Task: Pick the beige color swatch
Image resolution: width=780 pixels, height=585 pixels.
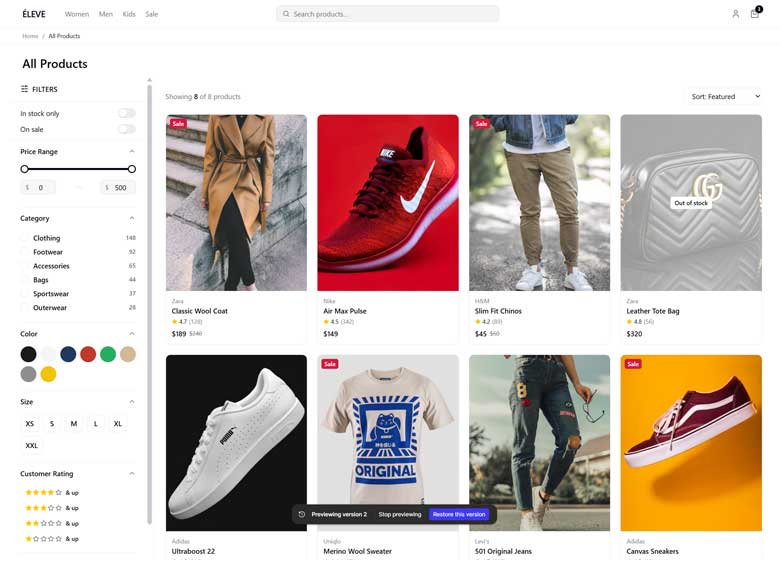Action: [128, 354]
